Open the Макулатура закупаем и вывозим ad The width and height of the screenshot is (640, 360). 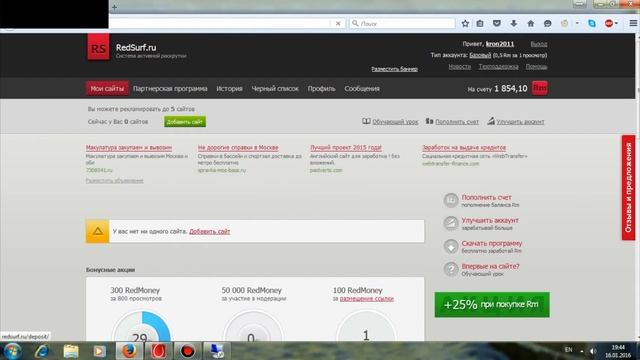[129, 147]
